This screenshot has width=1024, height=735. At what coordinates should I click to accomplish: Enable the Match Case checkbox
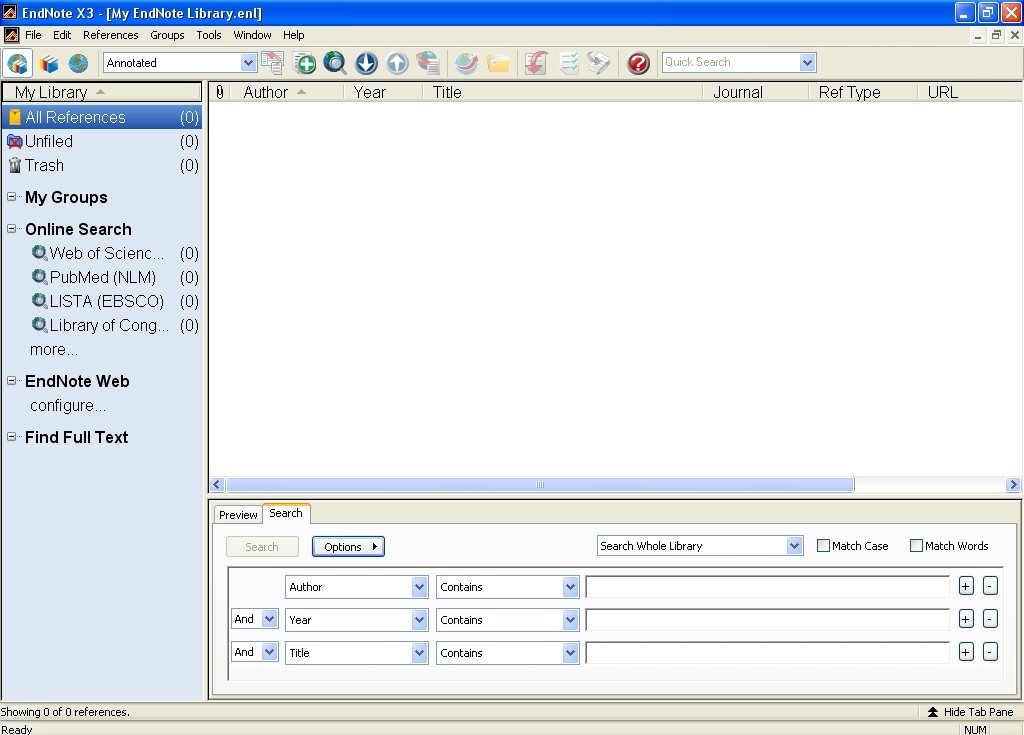click(x=824, y=546)
